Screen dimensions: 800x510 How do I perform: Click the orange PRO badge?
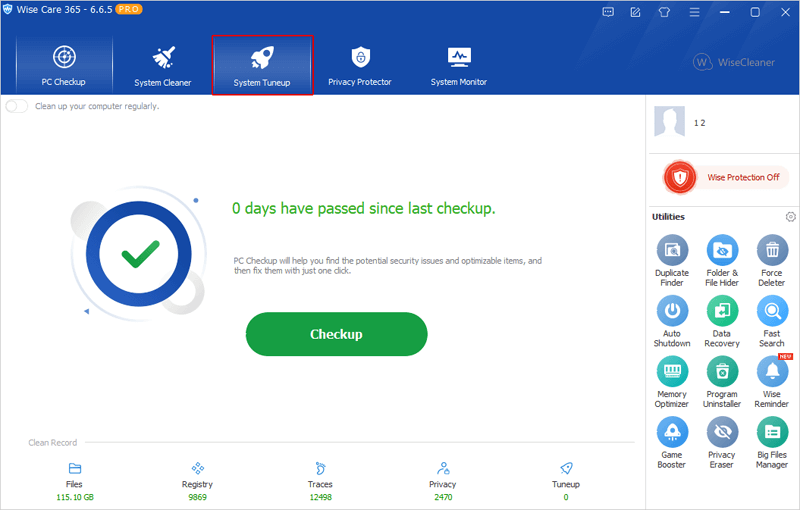[x=129, y=9]
